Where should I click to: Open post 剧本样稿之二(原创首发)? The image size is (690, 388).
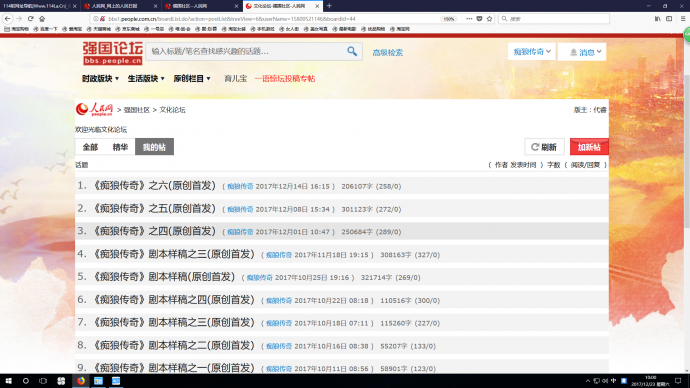tap(173, 345)
